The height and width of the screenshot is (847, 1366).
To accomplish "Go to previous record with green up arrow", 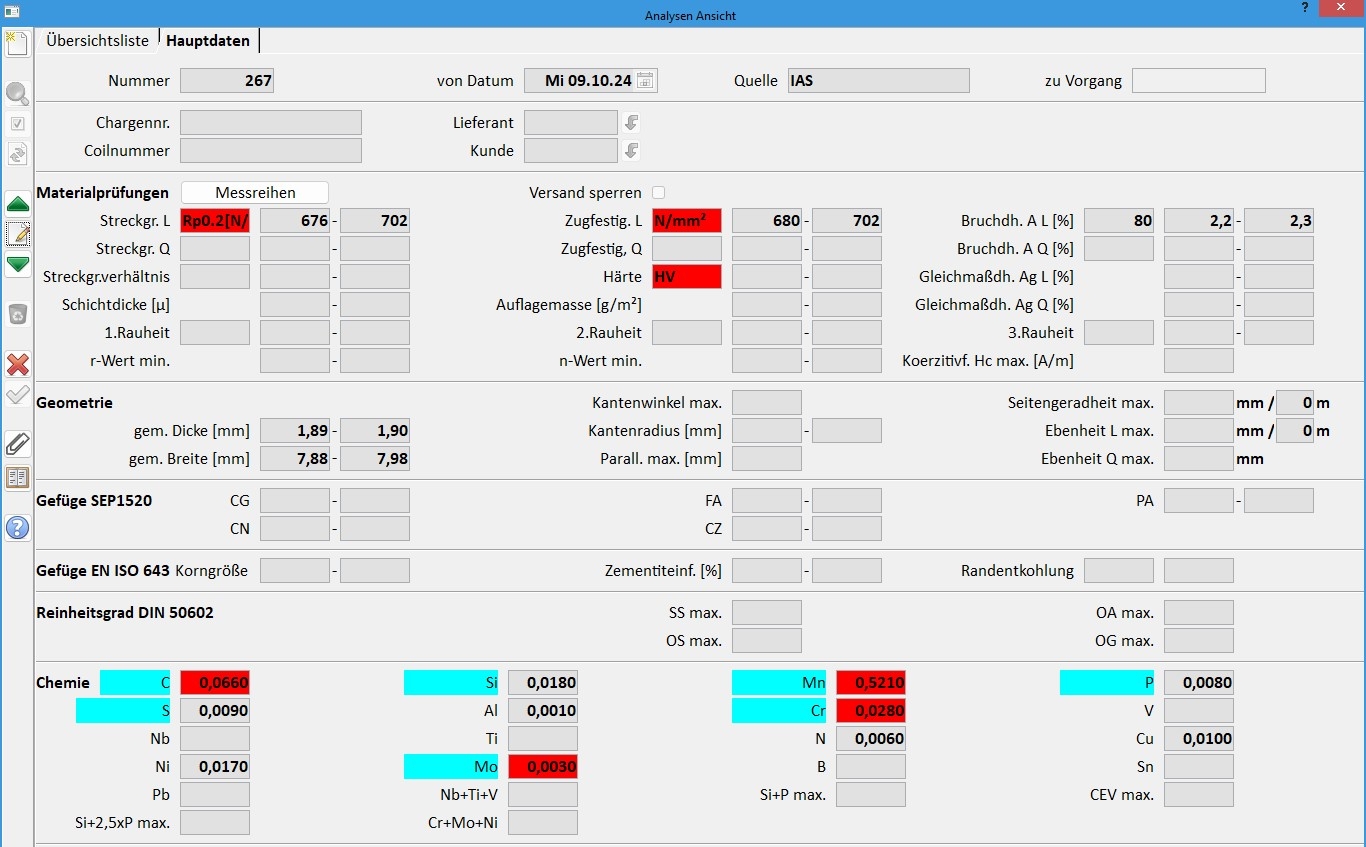I will click(x=17, y=204).
